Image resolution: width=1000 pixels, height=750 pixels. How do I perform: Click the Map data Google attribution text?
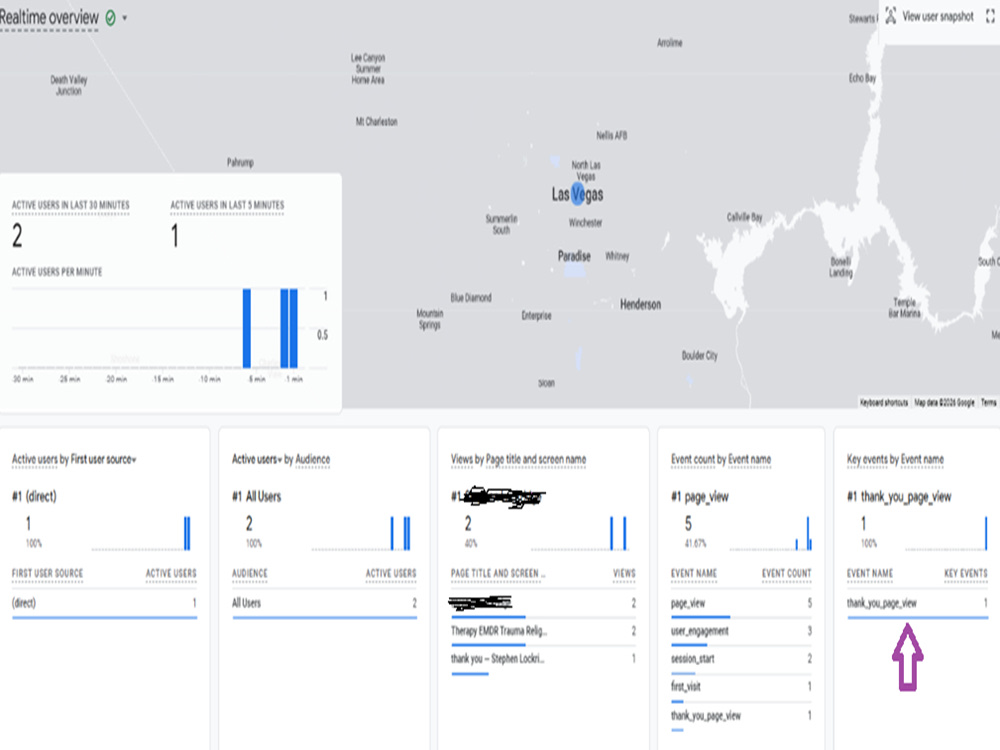click(x=945, y=402)
